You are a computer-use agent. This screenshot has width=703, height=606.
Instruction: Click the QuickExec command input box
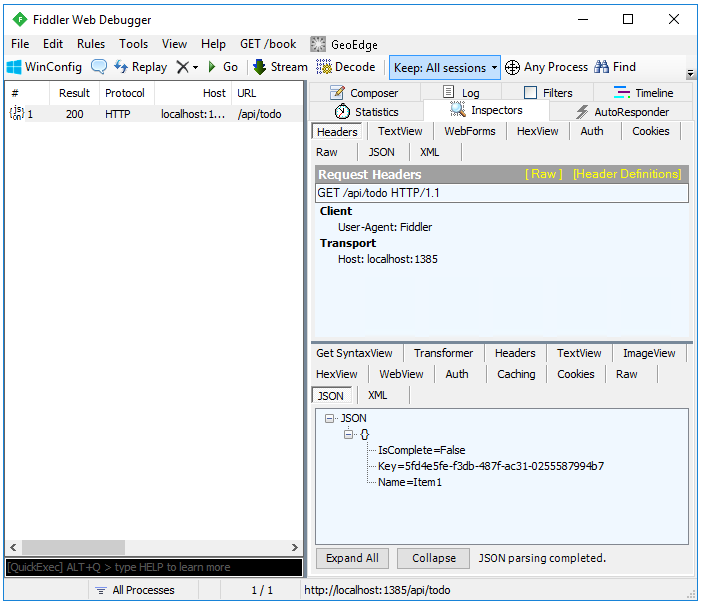[154, 567]
